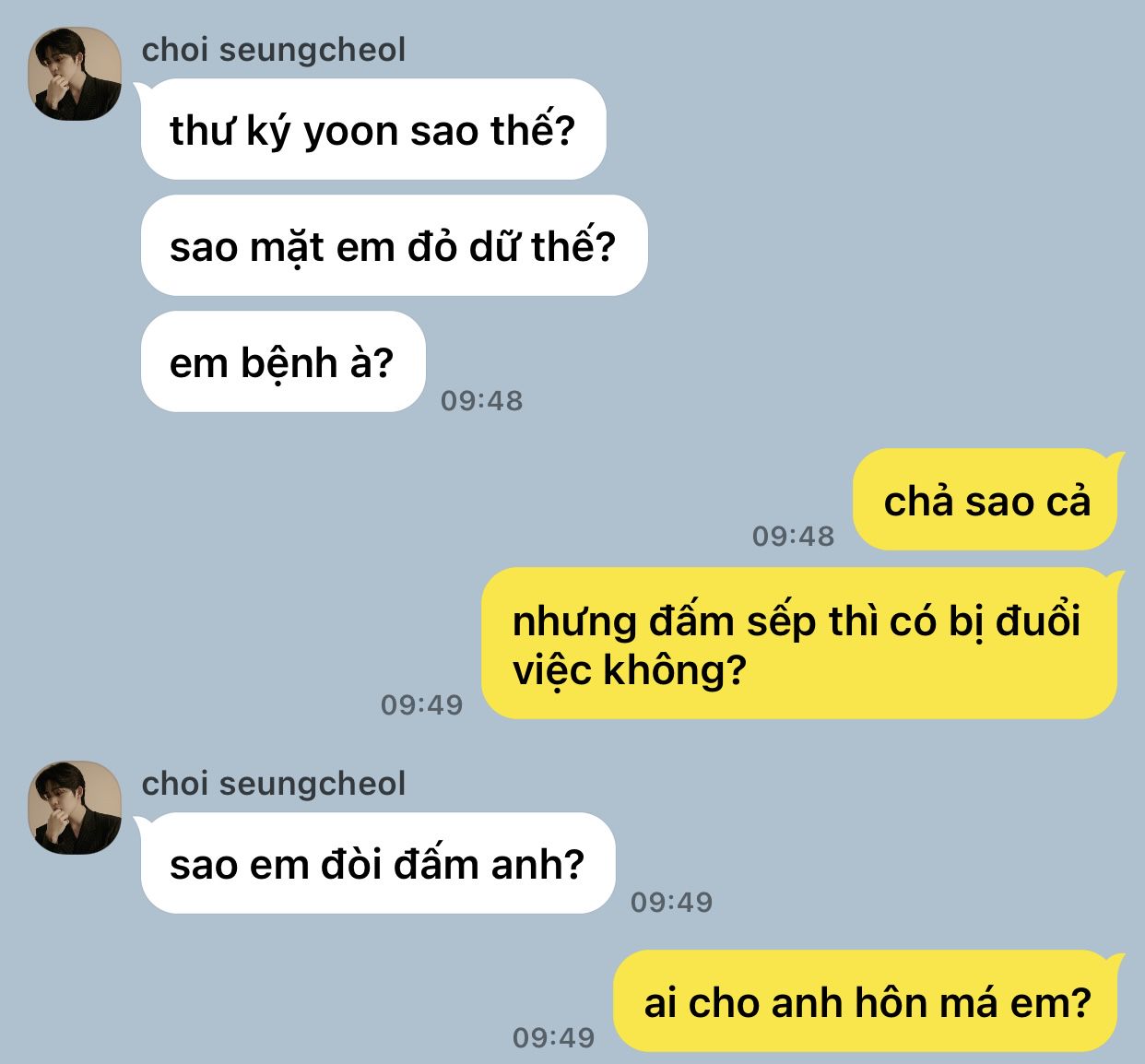Select the lower choi seungcheol sender name
Screen dimensions: 1145x1064
273,784
